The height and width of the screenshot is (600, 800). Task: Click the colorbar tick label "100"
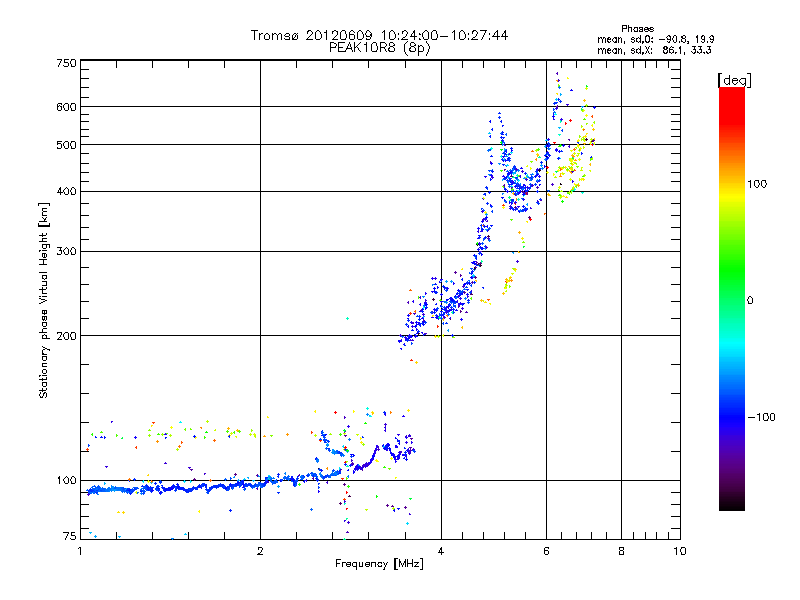(x=757, y=184)
